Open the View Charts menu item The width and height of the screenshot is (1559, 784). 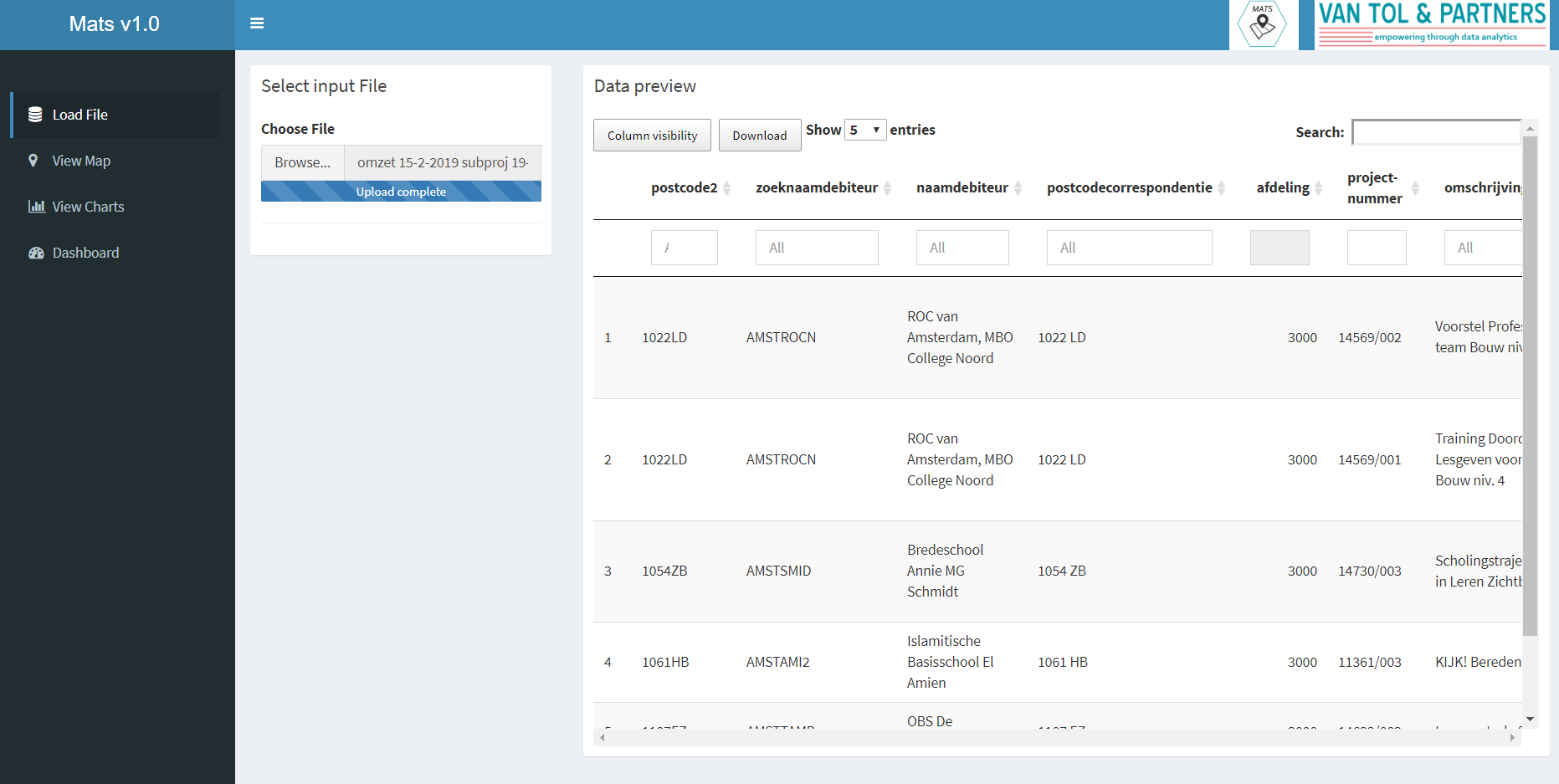coord(115,207)
